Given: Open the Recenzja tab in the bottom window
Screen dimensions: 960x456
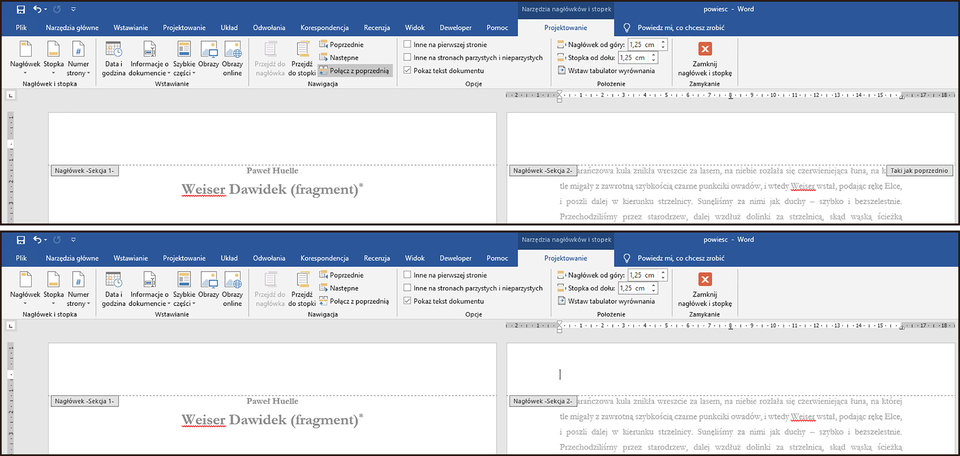Looking at the screenshot, I should 375,258.
